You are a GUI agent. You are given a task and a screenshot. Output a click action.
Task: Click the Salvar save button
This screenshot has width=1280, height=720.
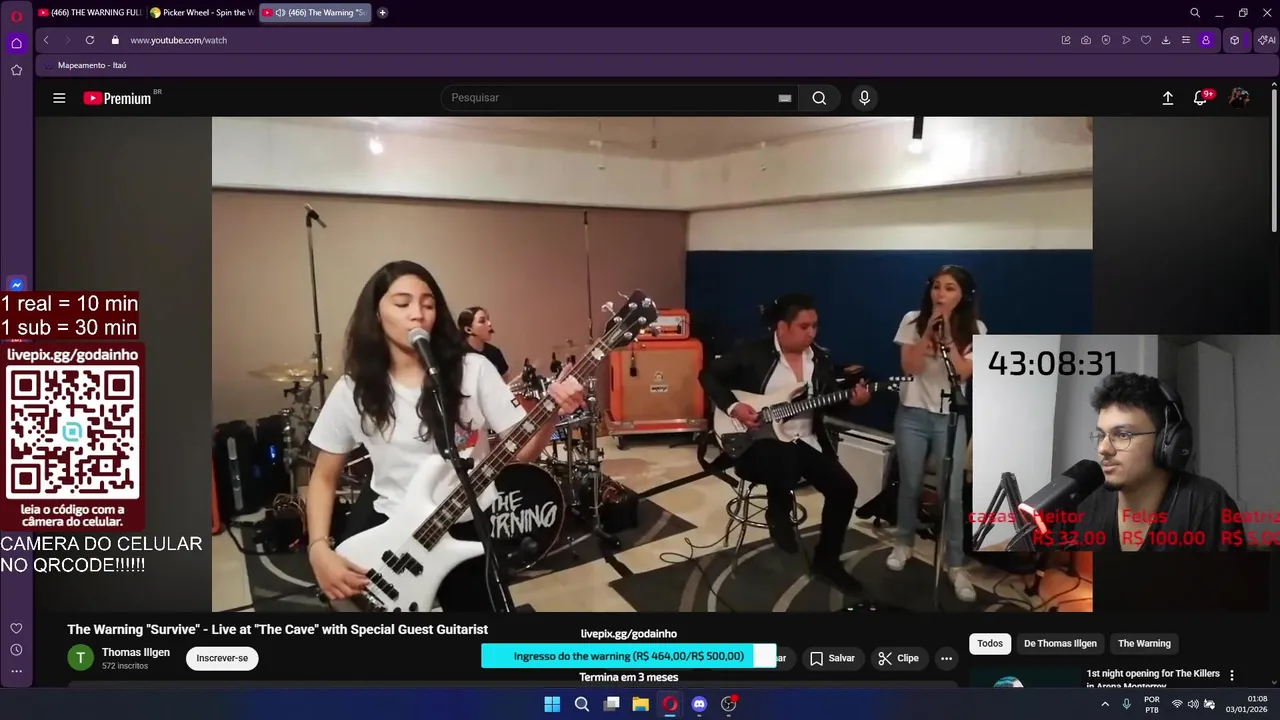tap(832, 658)
